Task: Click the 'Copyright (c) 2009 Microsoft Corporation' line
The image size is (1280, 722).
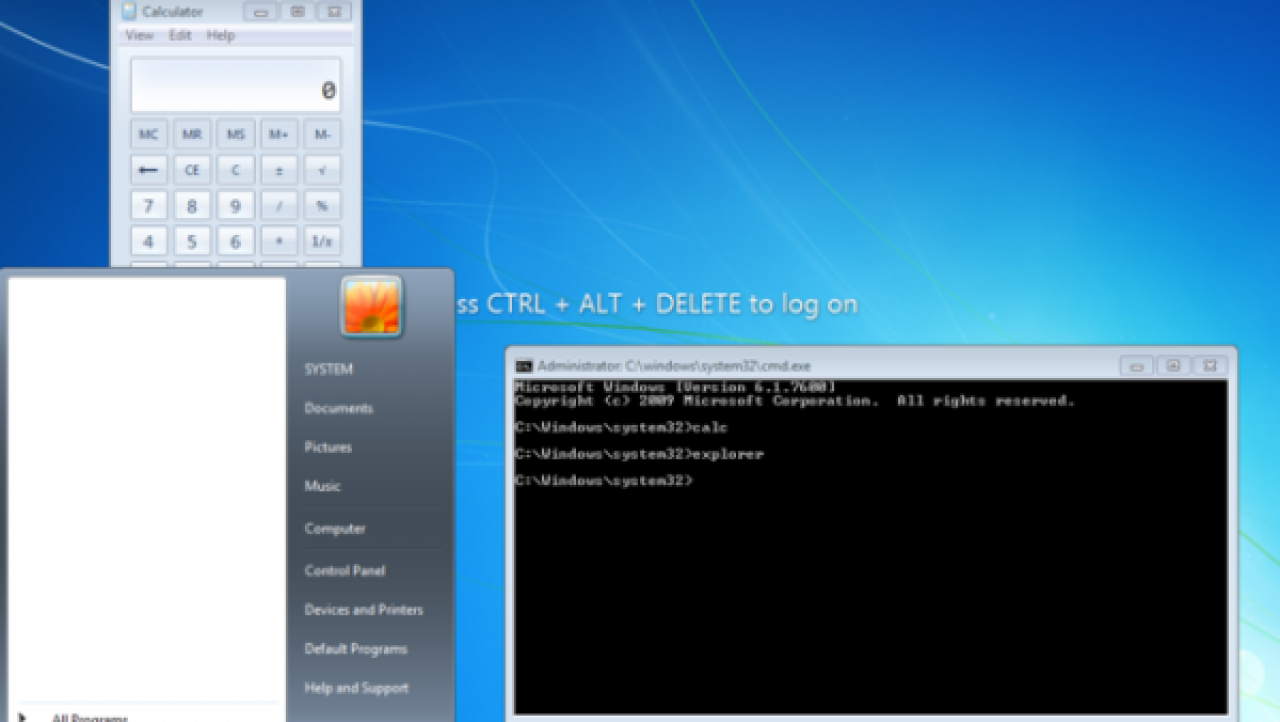Action: pyautogui.click(x=795, y=401)
